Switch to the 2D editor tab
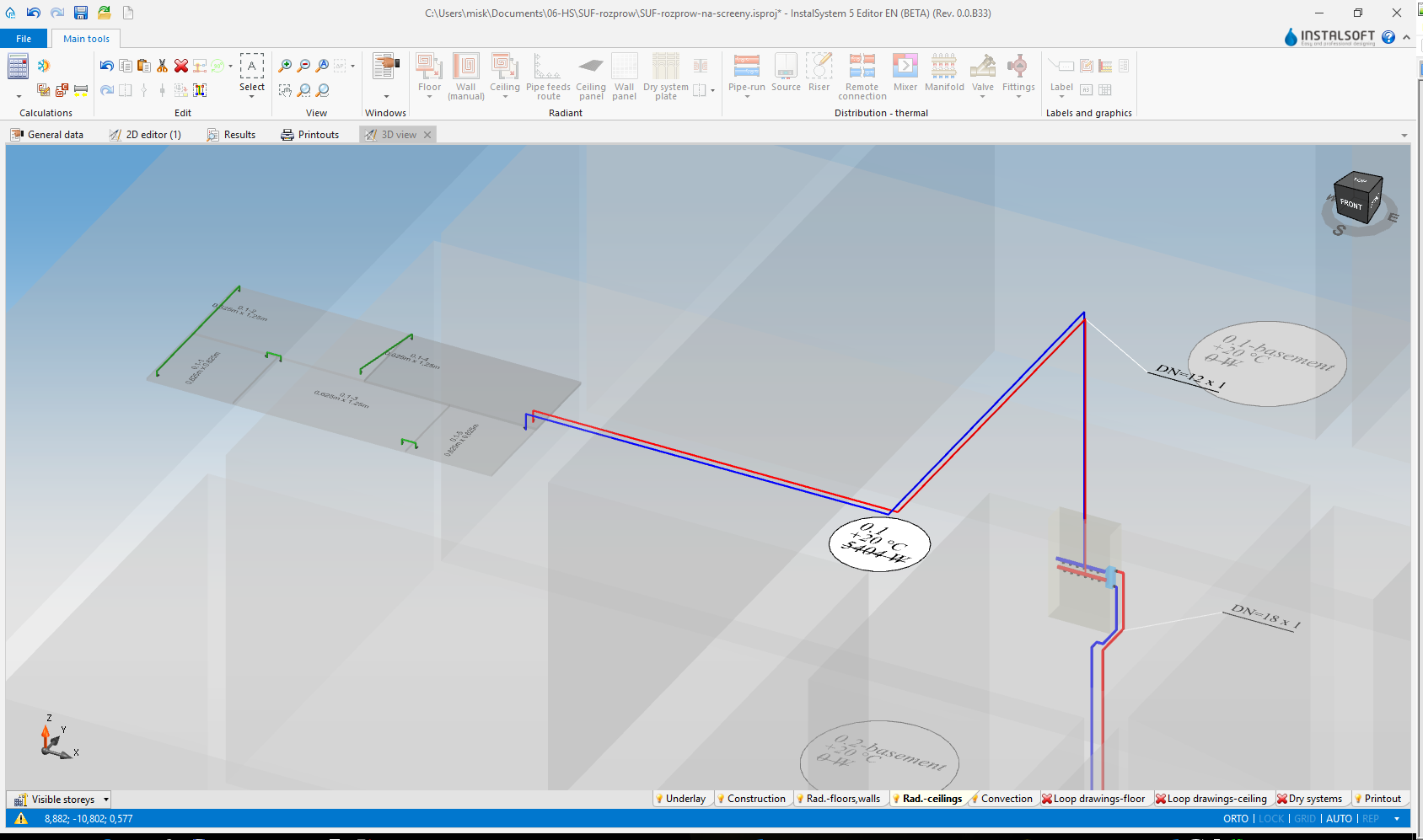Screen dimensions: 1423x840 click(145, 135)
